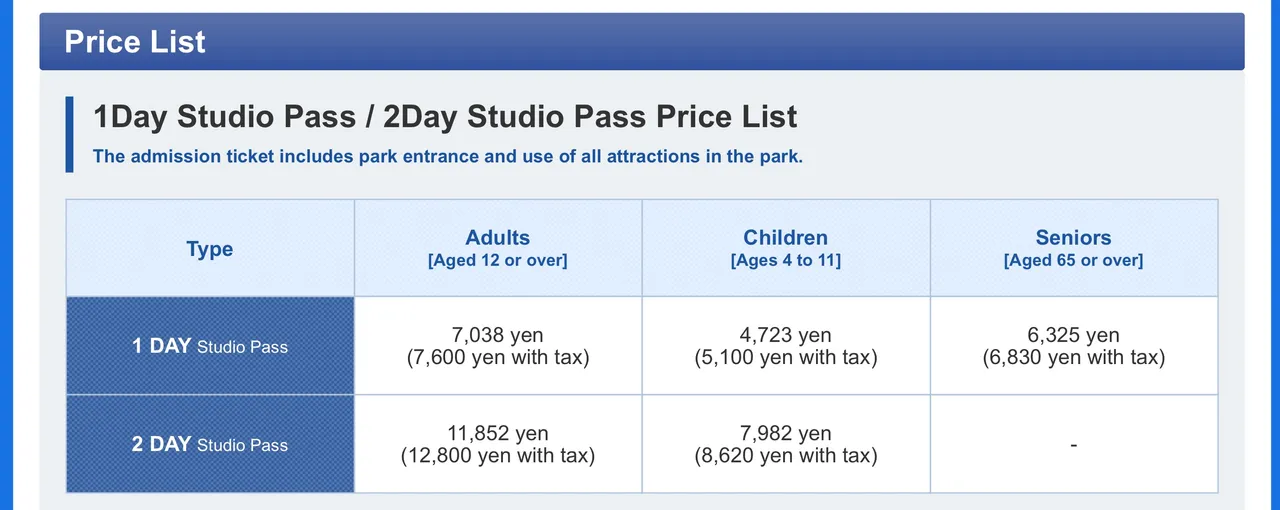Select the Seniors column header

[x=1073, y=238]
